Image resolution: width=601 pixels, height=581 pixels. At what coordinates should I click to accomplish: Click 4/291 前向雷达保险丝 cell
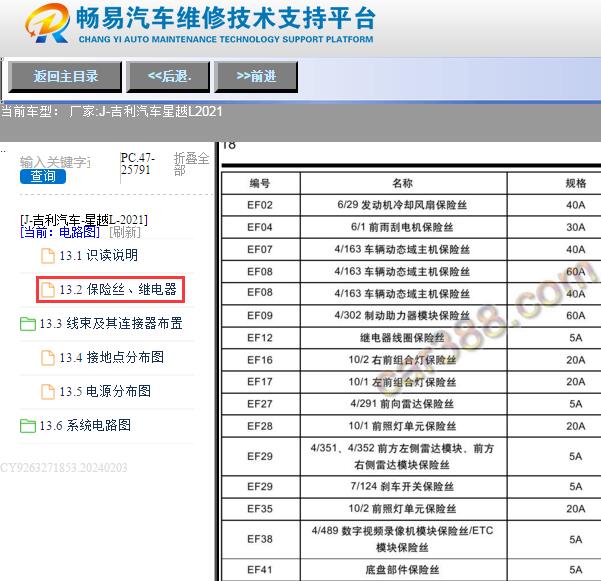click(403, 404)
